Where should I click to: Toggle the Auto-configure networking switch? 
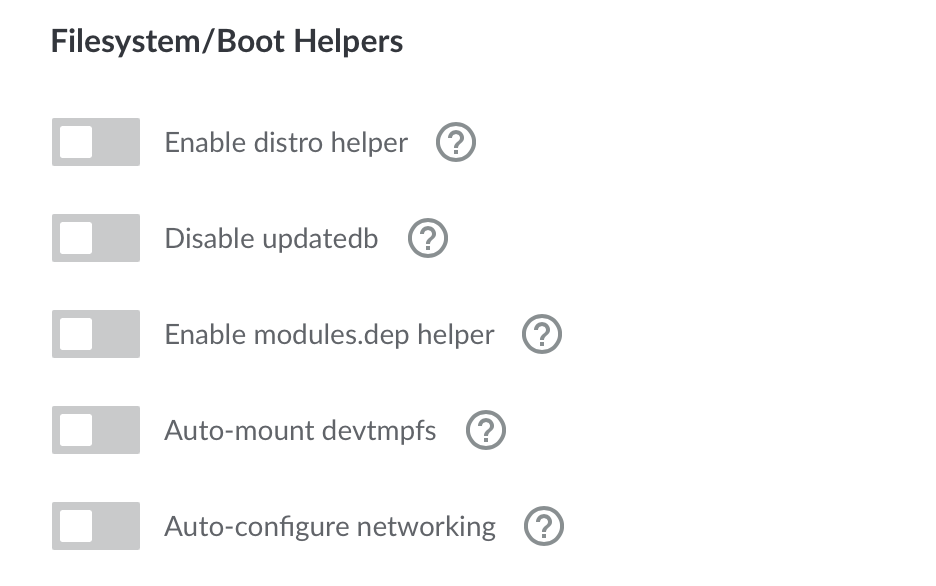[96, 526]
